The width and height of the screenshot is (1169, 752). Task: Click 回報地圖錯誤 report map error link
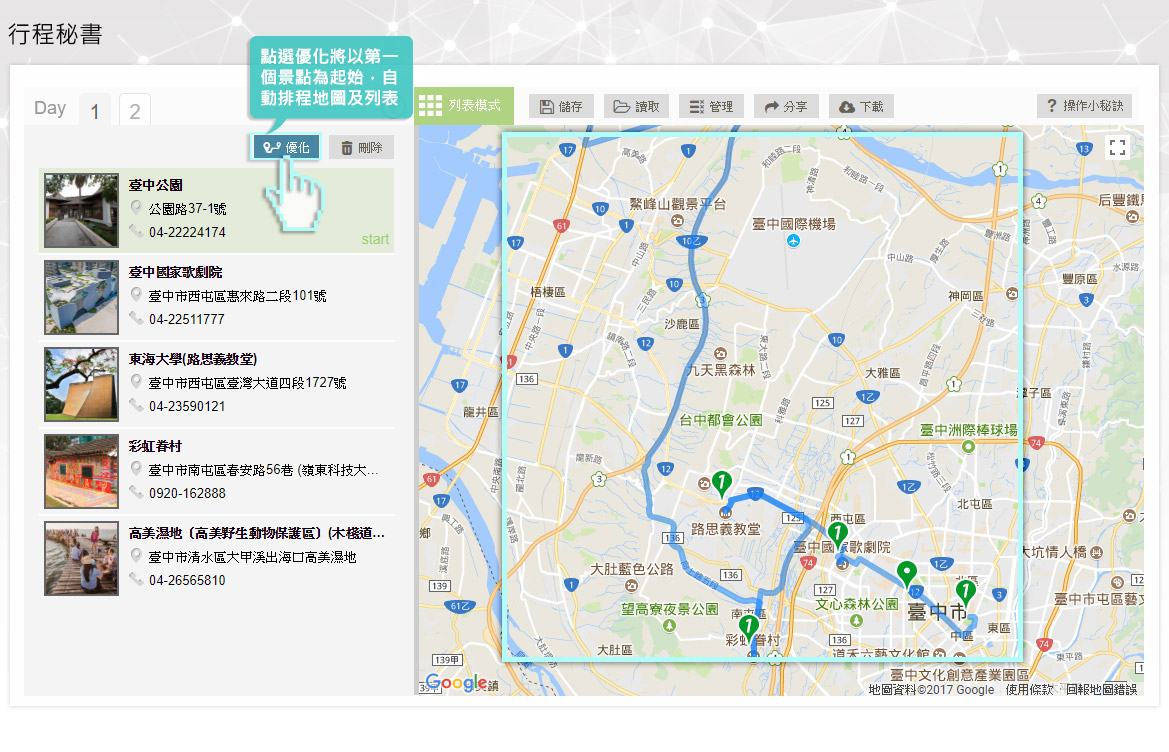point(1101,690)
